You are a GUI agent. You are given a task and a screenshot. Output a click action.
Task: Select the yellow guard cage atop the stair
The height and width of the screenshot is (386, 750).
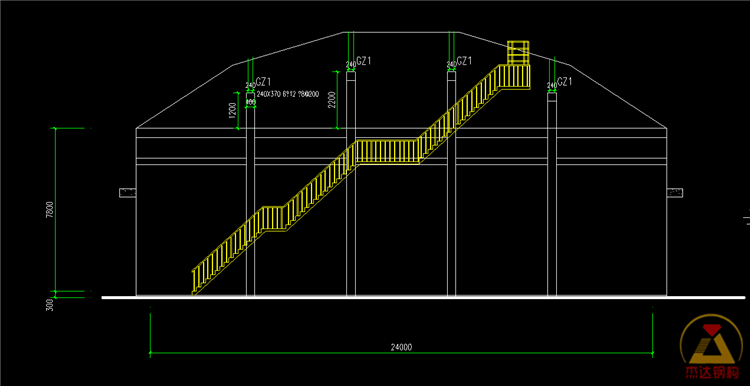[x=518, y=53]
